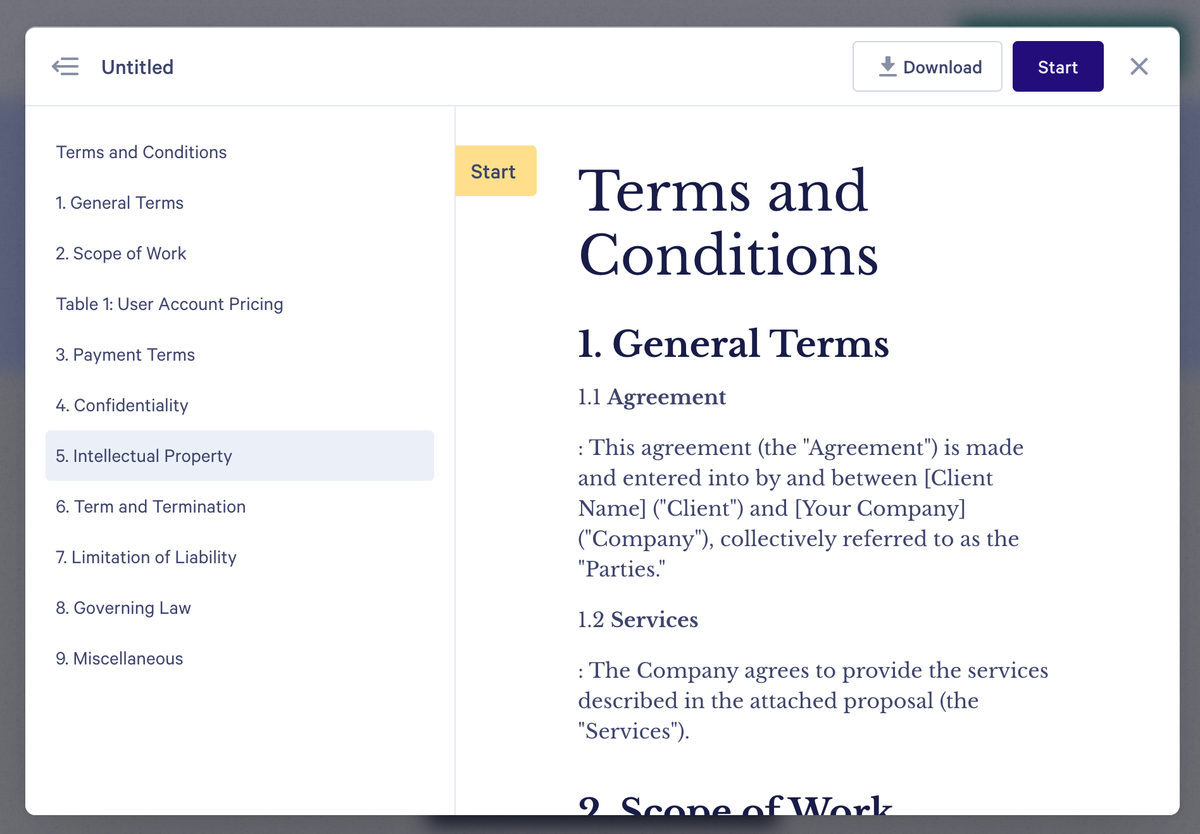The image size is (1200, 834).
Task: Select 'Terms and Conditions' in the sidebar
Action: click(141, 152)
